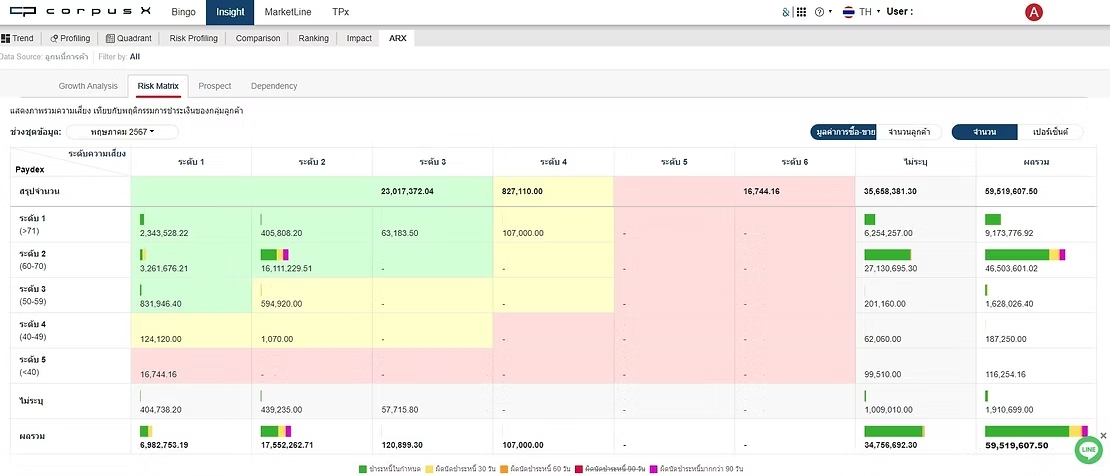1110x476 pixels.
Task: Click the CorpusX logo
Action: click(x=75, y=12)
